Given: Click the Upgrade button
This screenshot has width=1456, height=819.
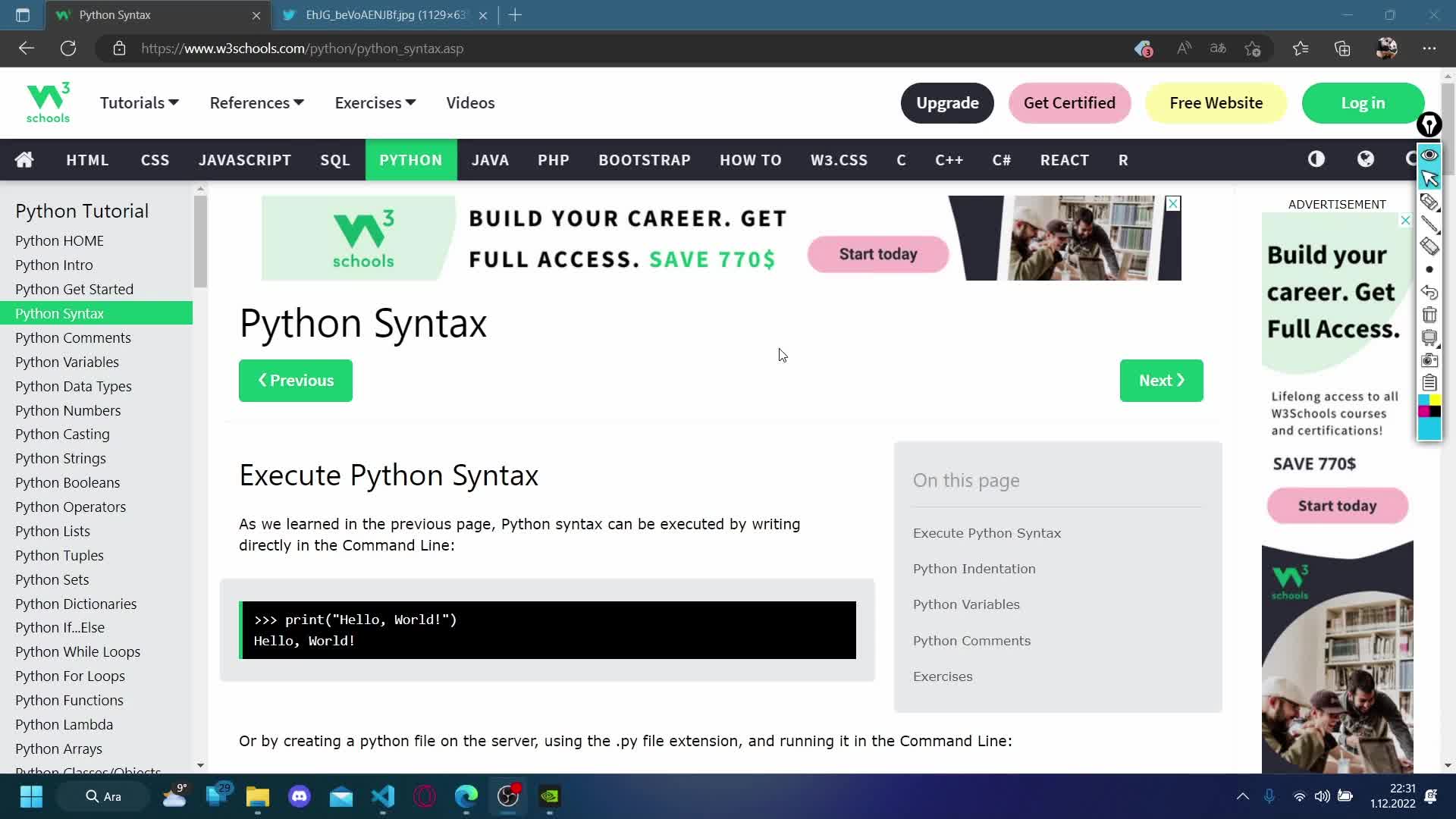Looking at the screenshot, I should point(947,102).
